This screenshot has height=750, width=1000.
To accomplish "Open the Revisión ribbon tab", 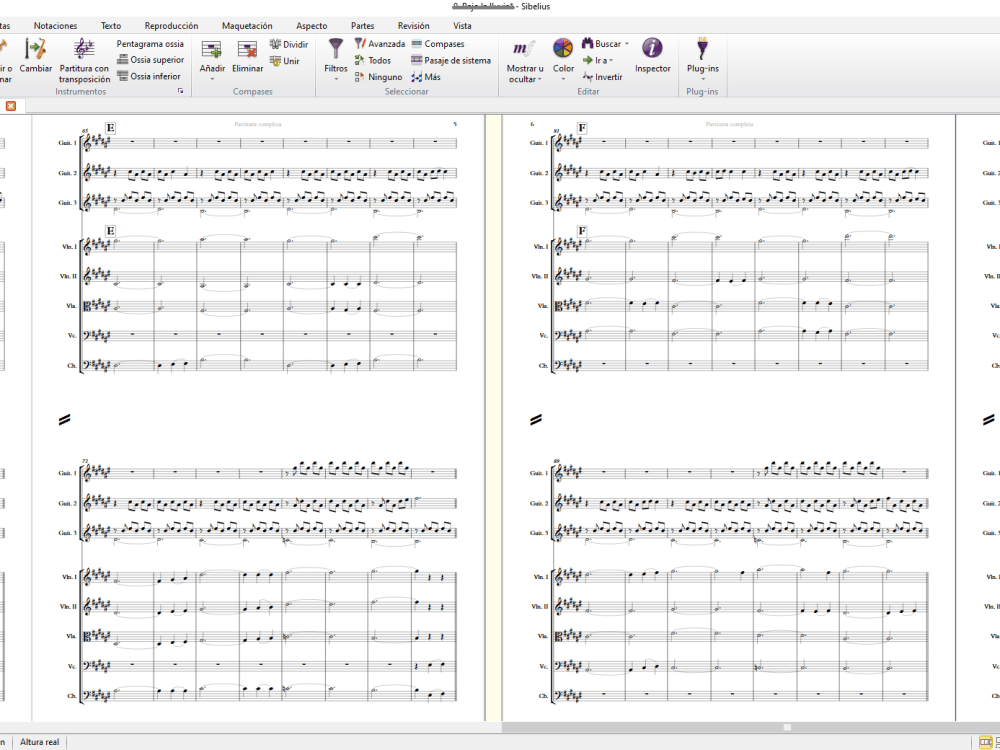I will coord(414,26).
